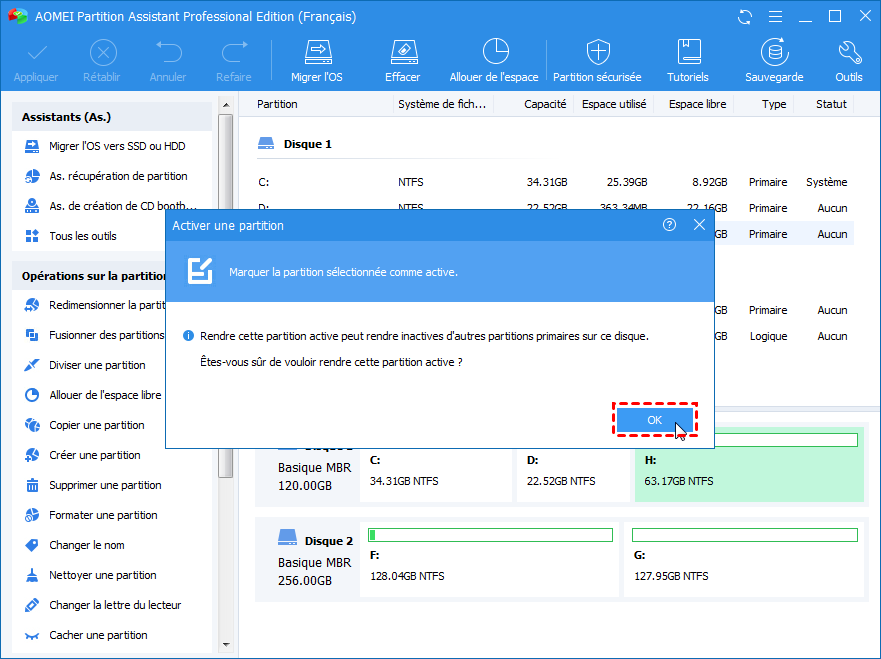Open the Tutoriels book icon

pyautogui.click(x=688, y=52)
